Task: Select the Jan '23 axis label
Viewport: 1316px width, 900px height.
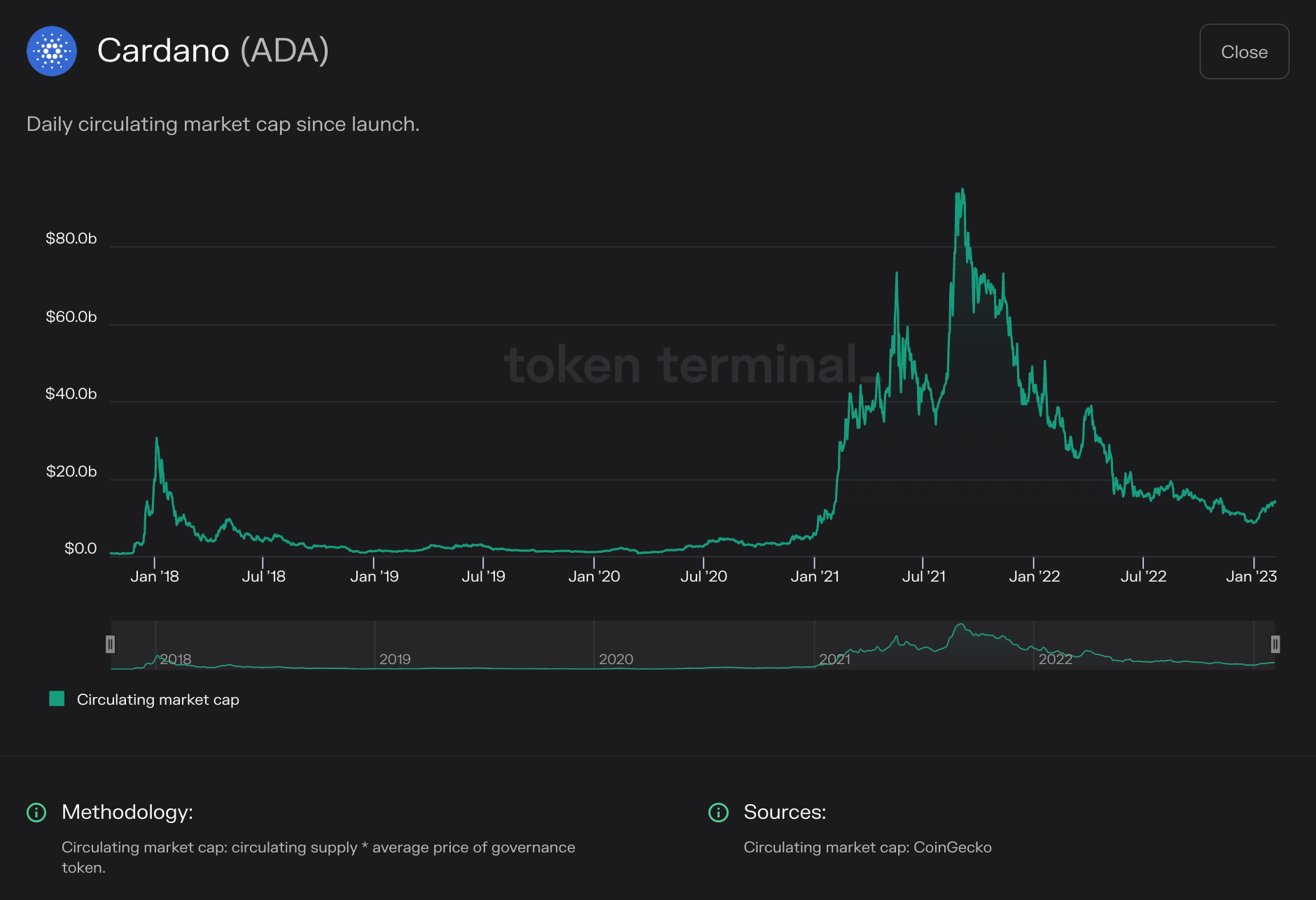Action: pos(1253,576)
